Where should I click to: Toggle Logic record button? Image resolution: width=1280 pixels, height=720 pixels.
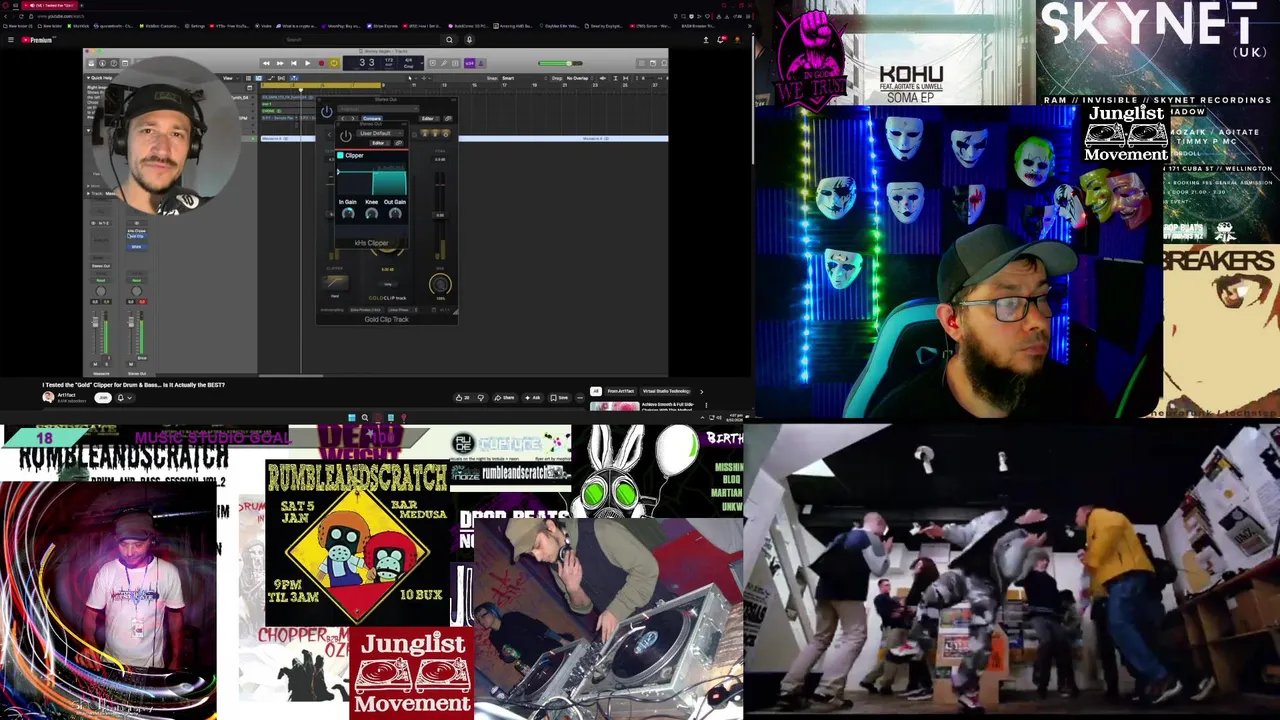[x=321, y=63]
